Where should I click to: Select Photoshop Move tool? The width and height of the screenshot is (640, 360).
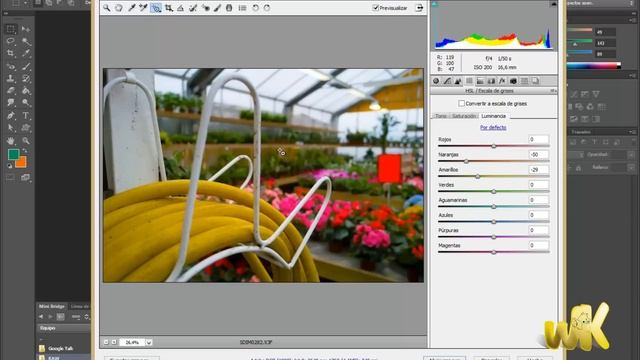(x=26, y=29)
